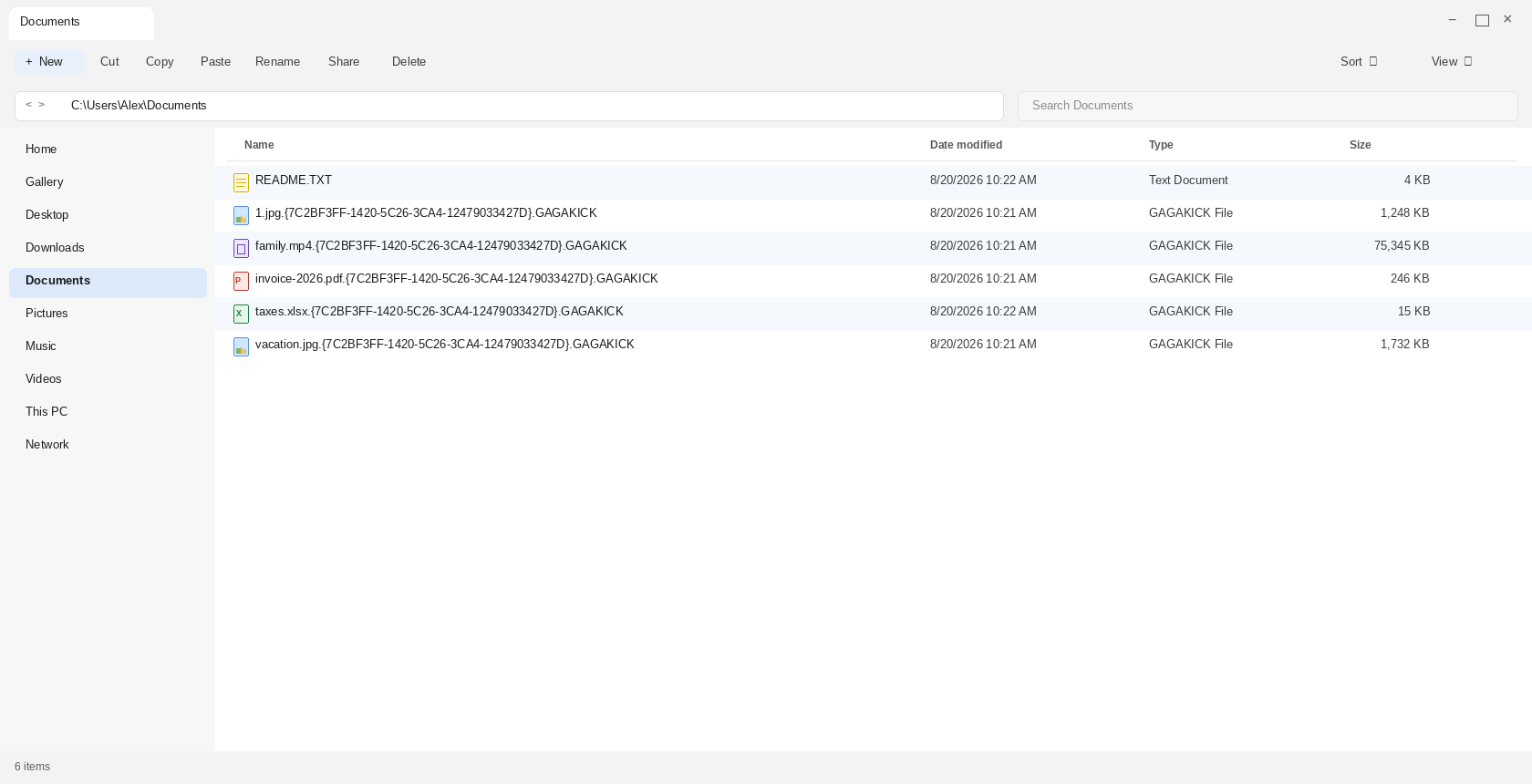This screenshot has height=784, width=1532.
Task: Select the 1.jpg GAGAKICK file name
Action: 426,213
